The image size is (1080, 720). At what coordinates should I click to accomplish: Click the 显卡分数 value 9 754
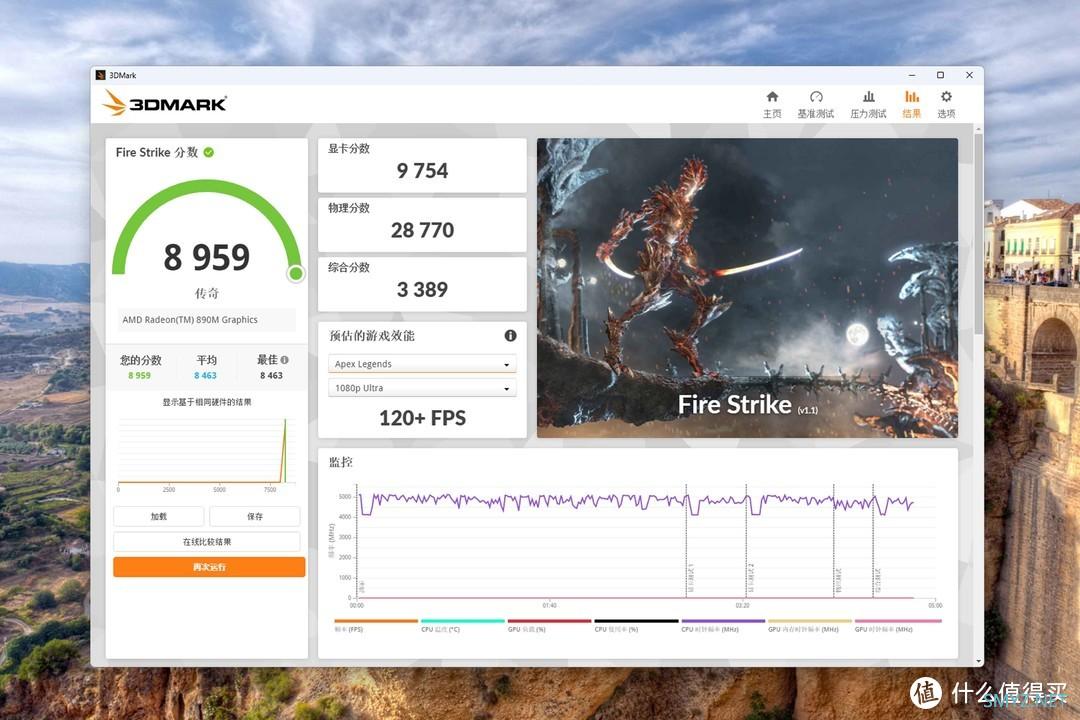pyautogui.click(x=422, y=171)
